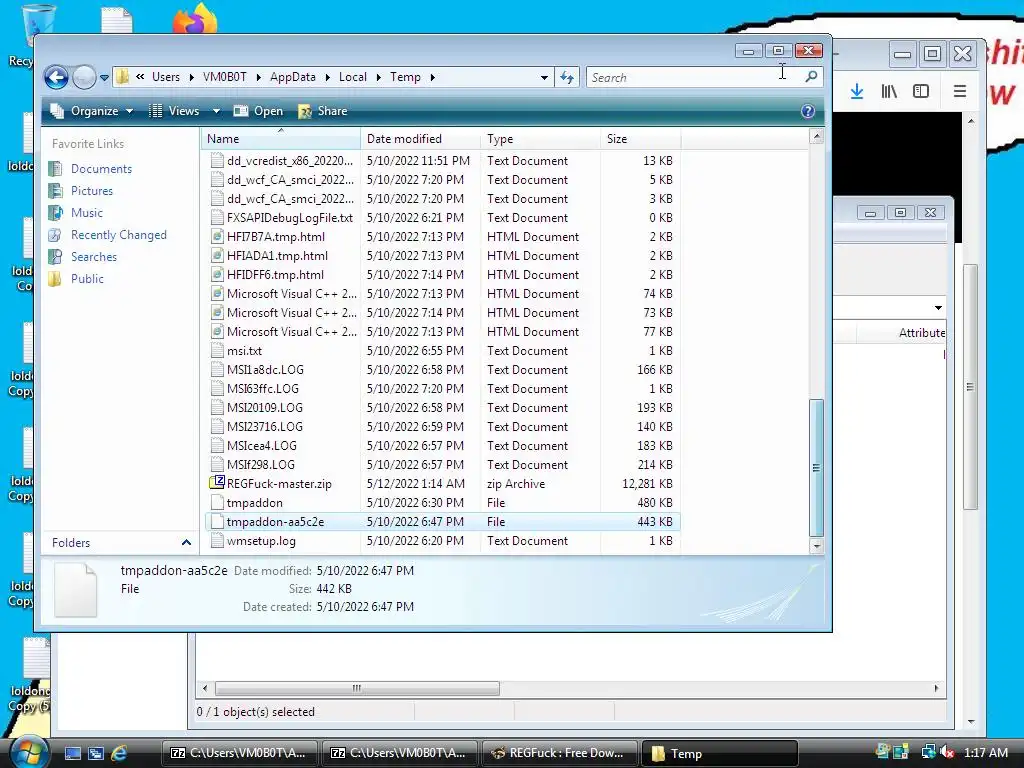The image size is (1024, 768).
Task: Switch to REGFuck Free Download taskbar button
Action: (x=559, y=753)
